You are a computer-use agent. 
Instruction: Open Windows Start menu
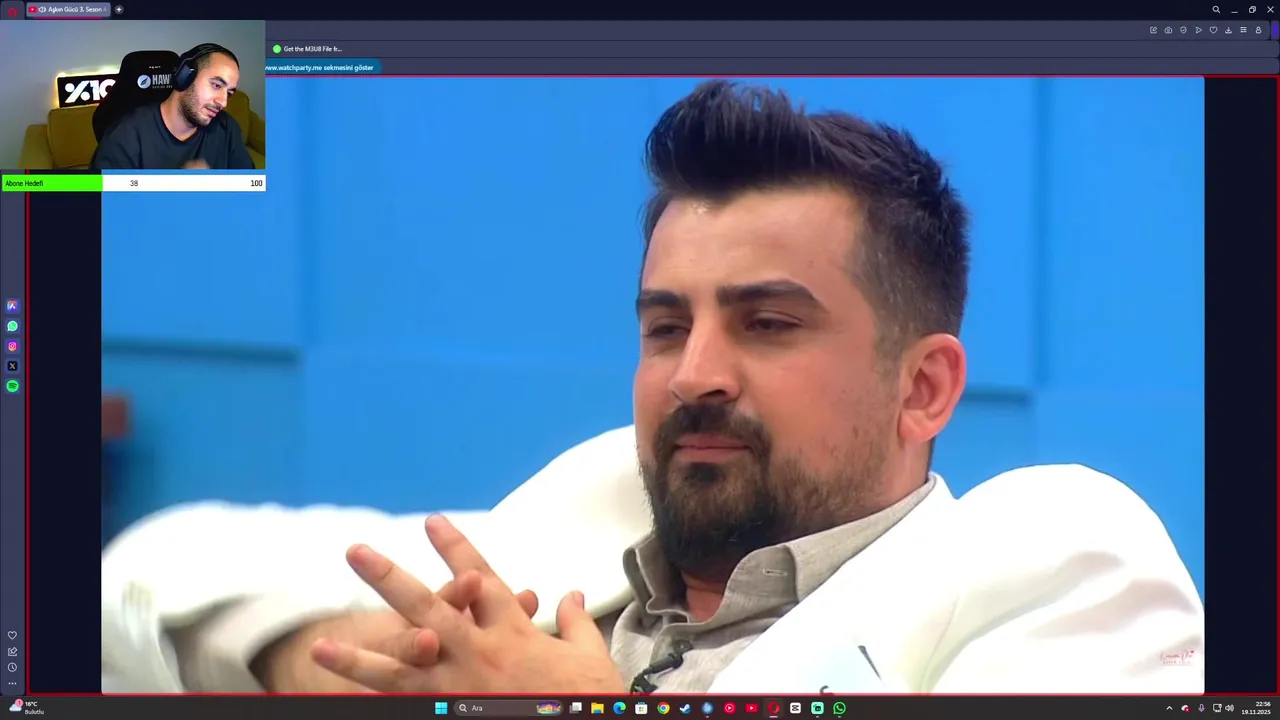(441, 708)
